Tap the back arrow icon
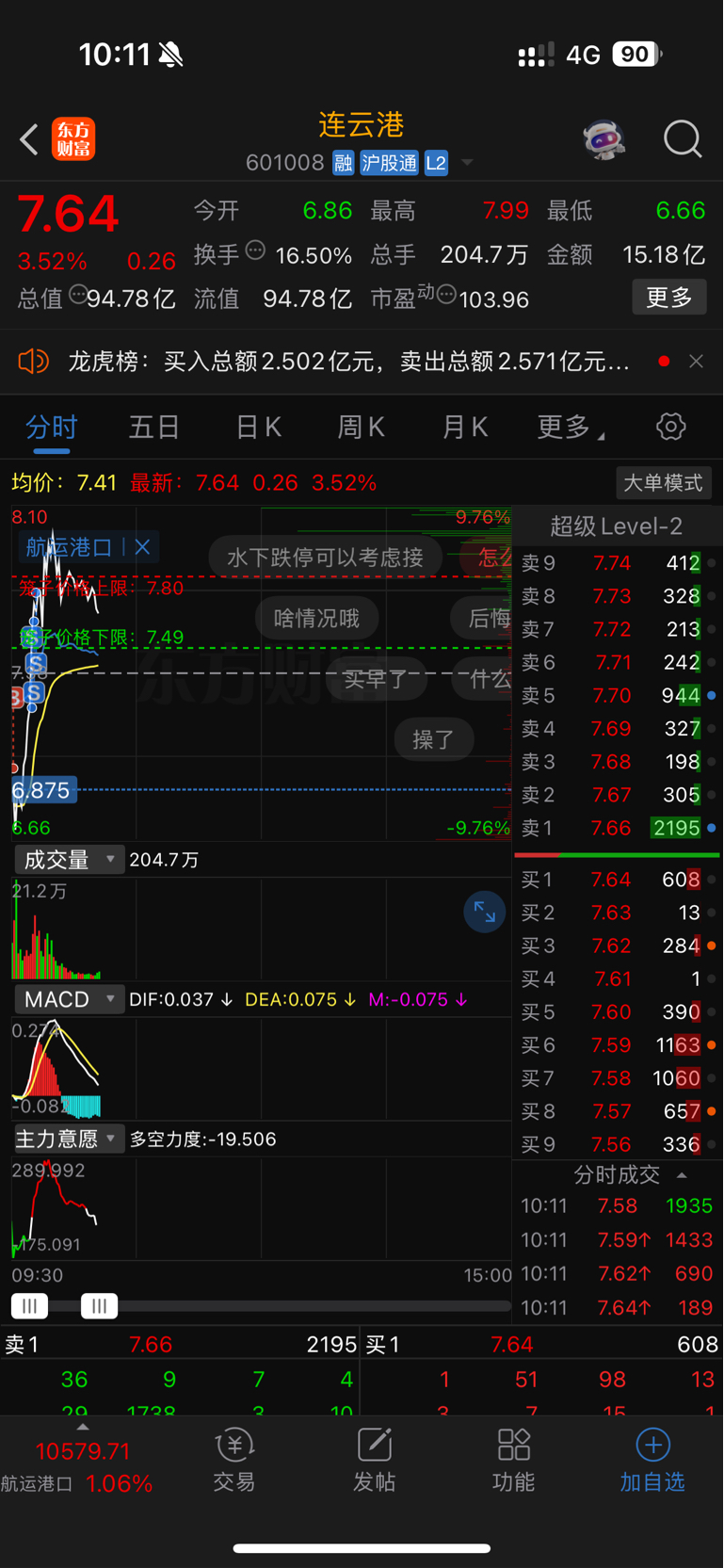Screen dimensions: 724x1568 tap(29, 139)
